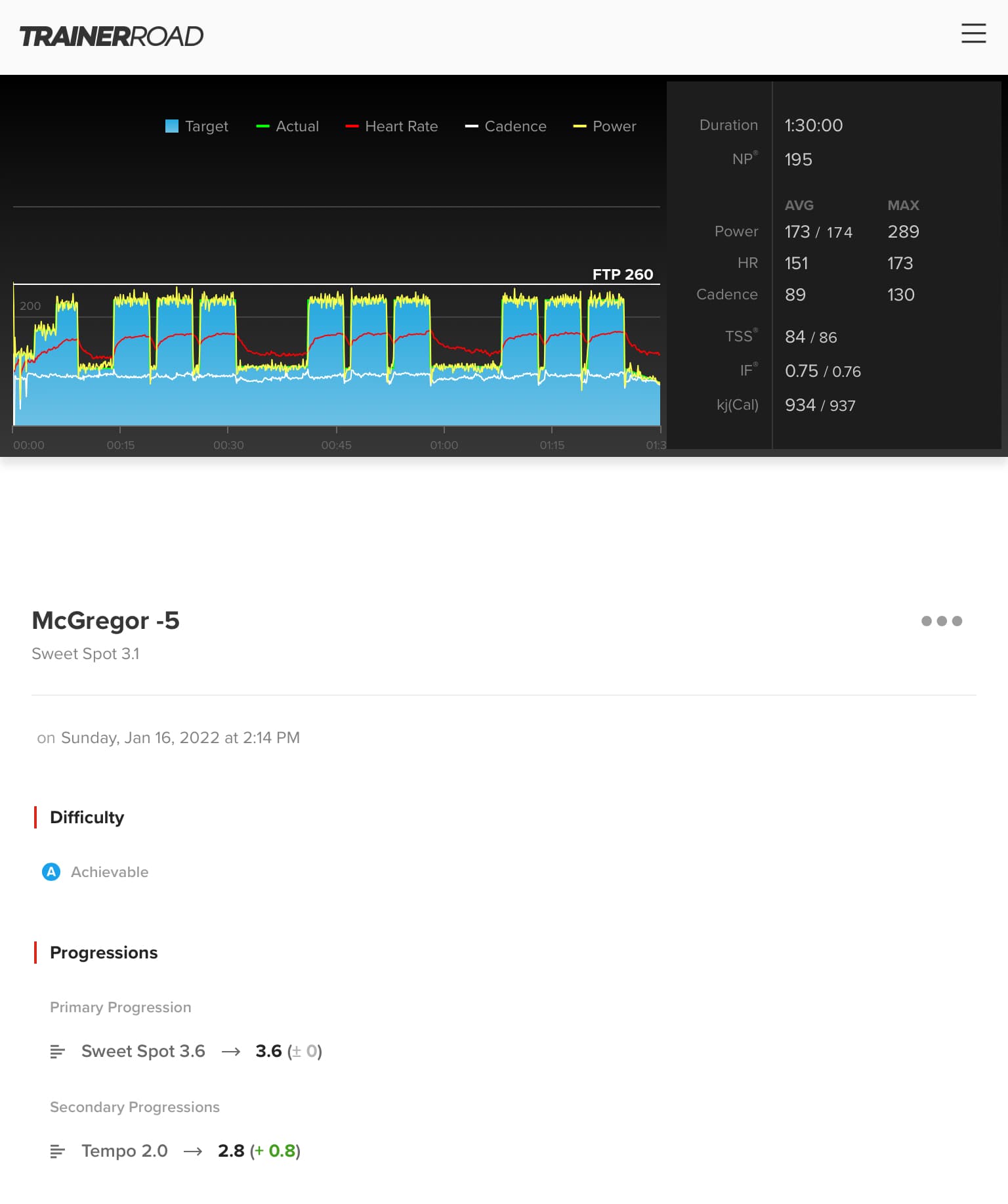Click the max Cadence value 130
Image resolution: width=1008 pixels, height=1204 pixels.
tap(901, 295)
